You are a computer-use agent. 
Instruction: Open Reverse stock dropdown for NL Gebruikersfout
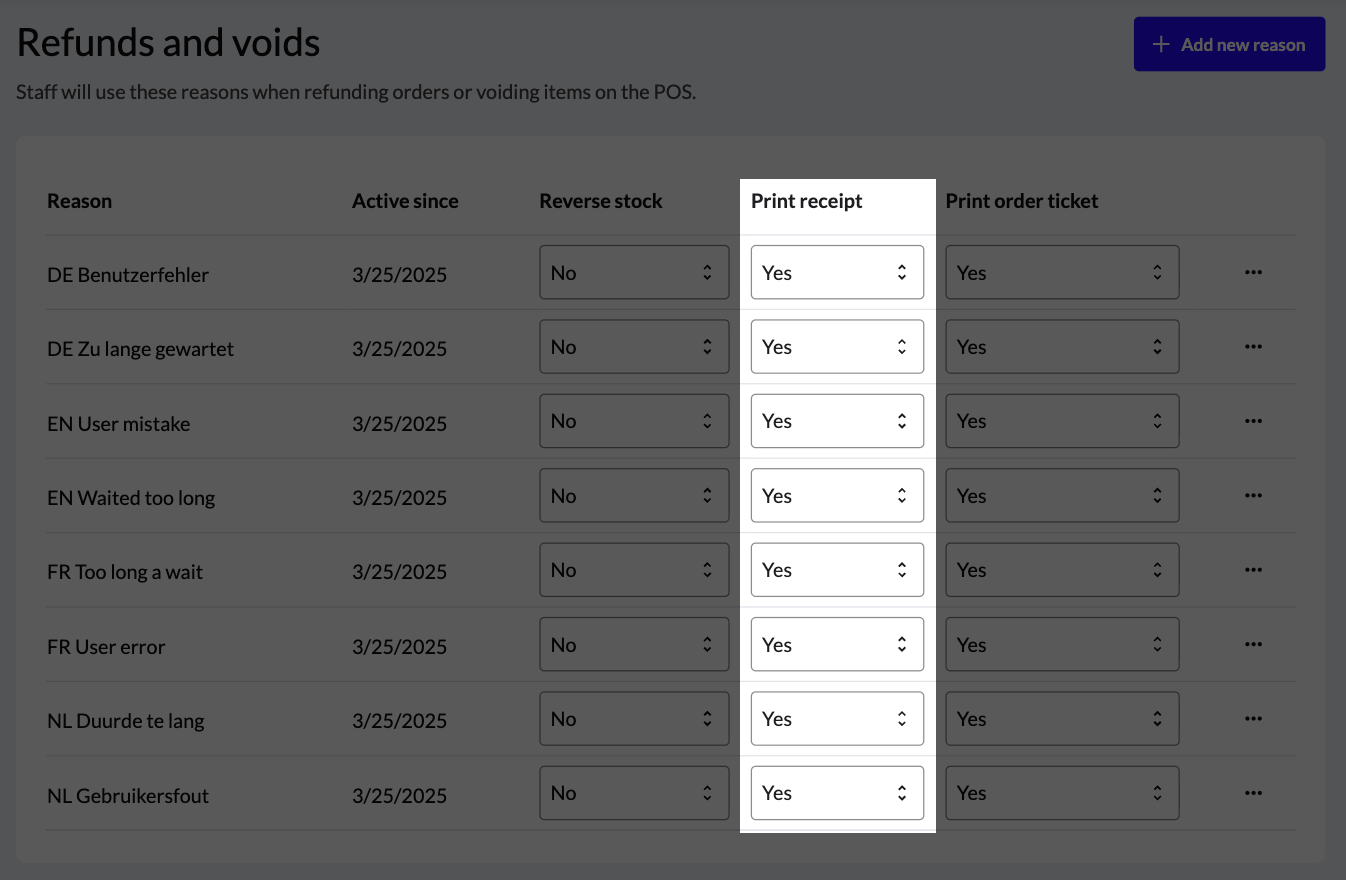tap(634, 792)
